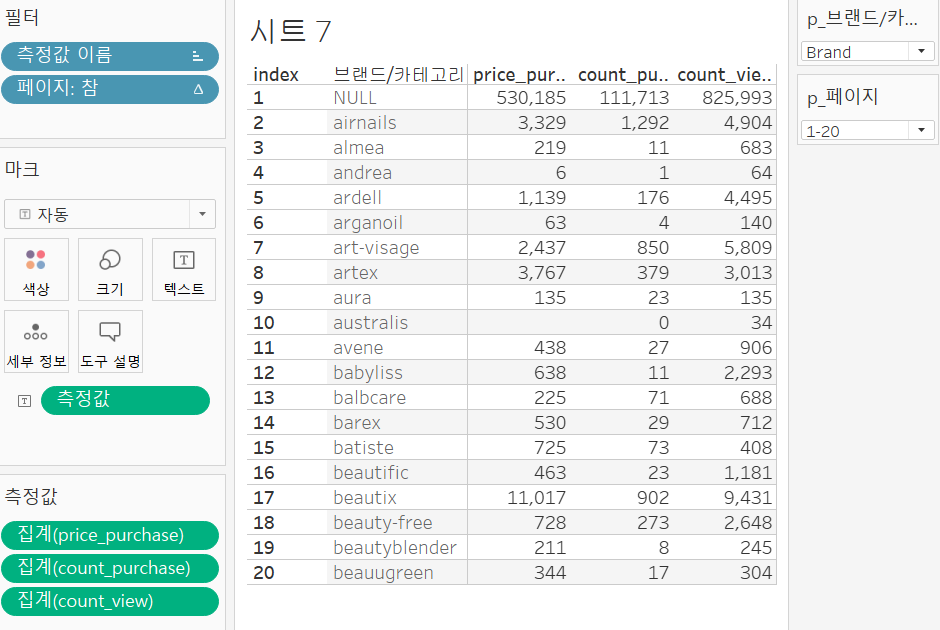Viewport: 940px width, 630px height.
Task: Click the 텍스트 (Text) mark card icon
Action: pyautogui.click(x=184, y=269)
